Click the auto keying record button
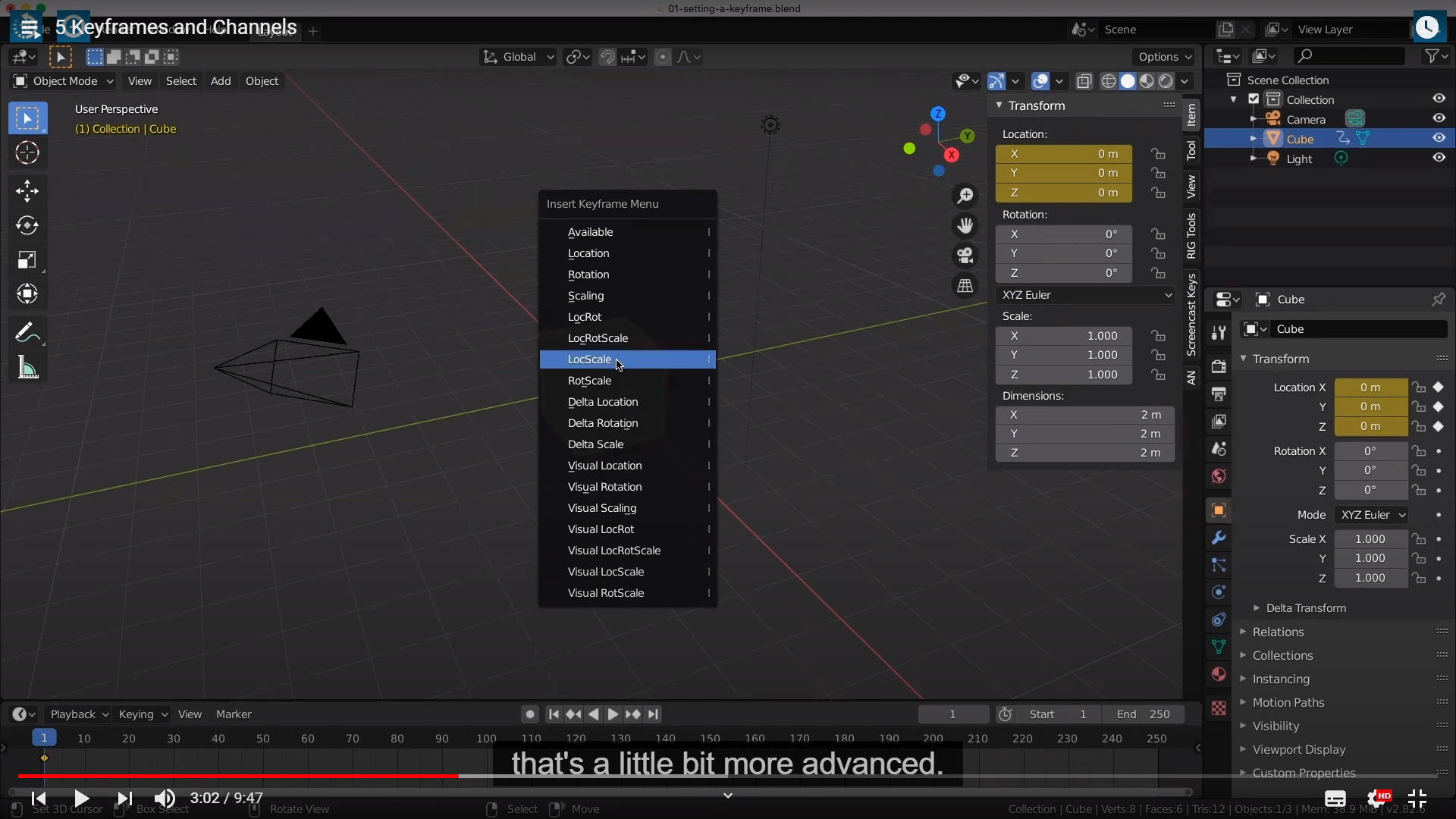This screenshot has width=1456, height=819. 530,714
